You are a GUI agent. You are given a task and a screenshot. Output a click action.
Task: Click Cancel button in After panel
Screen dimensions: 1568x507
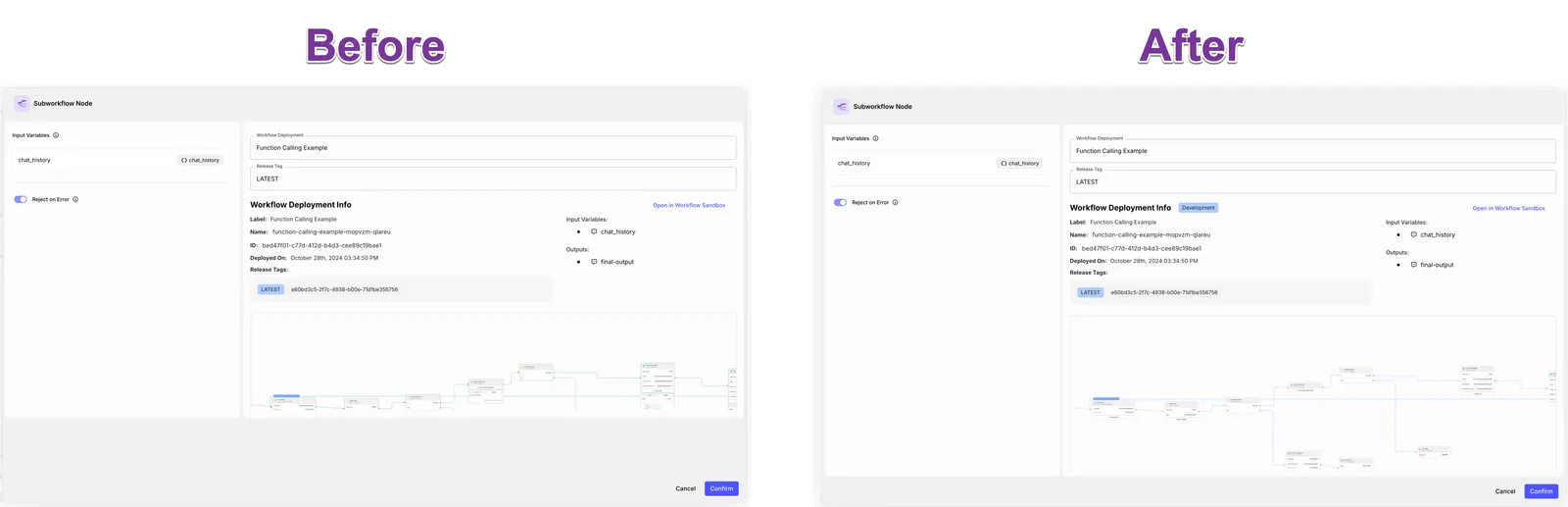tap(1505, 491)
